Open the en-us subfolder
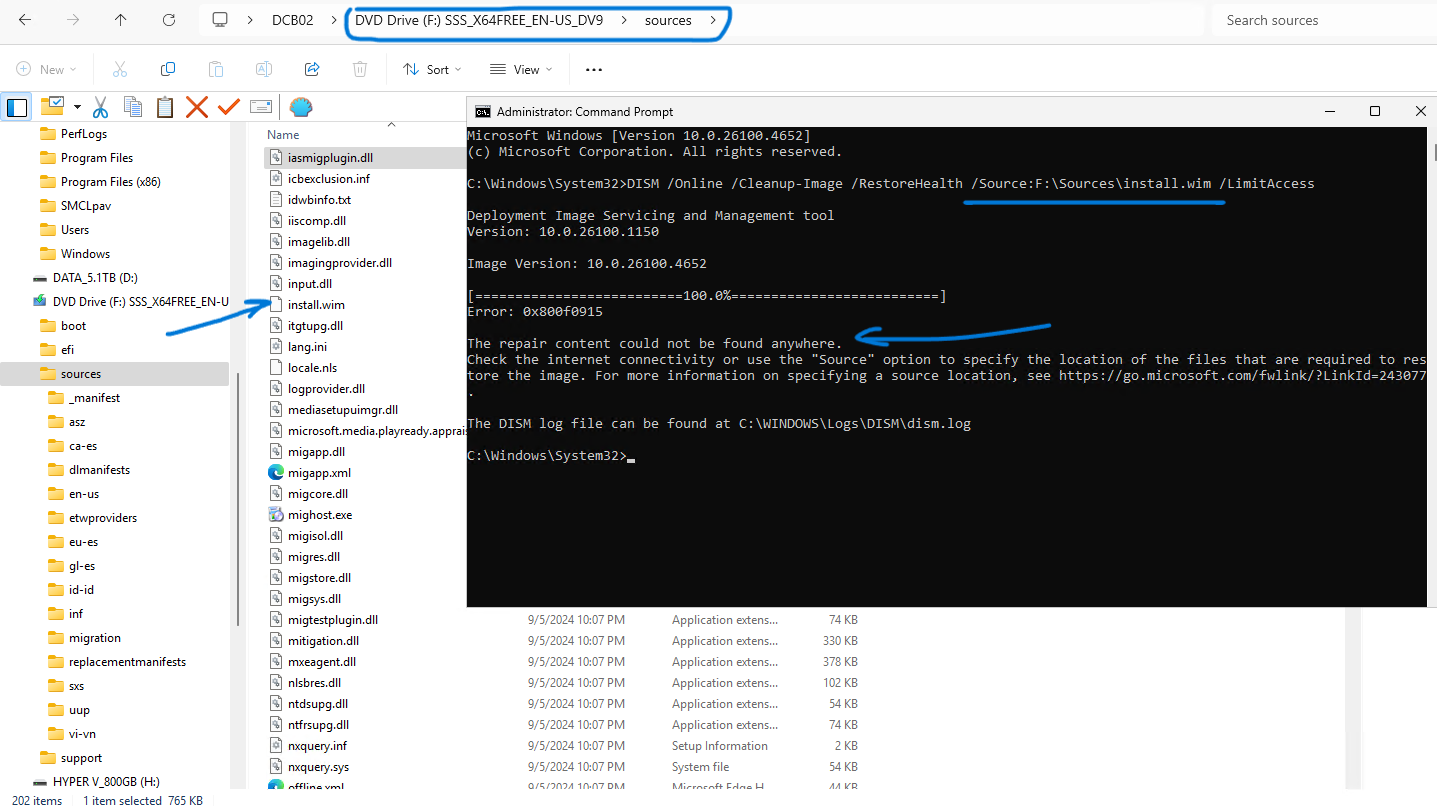1437x810 pixels. pos(84,494)
